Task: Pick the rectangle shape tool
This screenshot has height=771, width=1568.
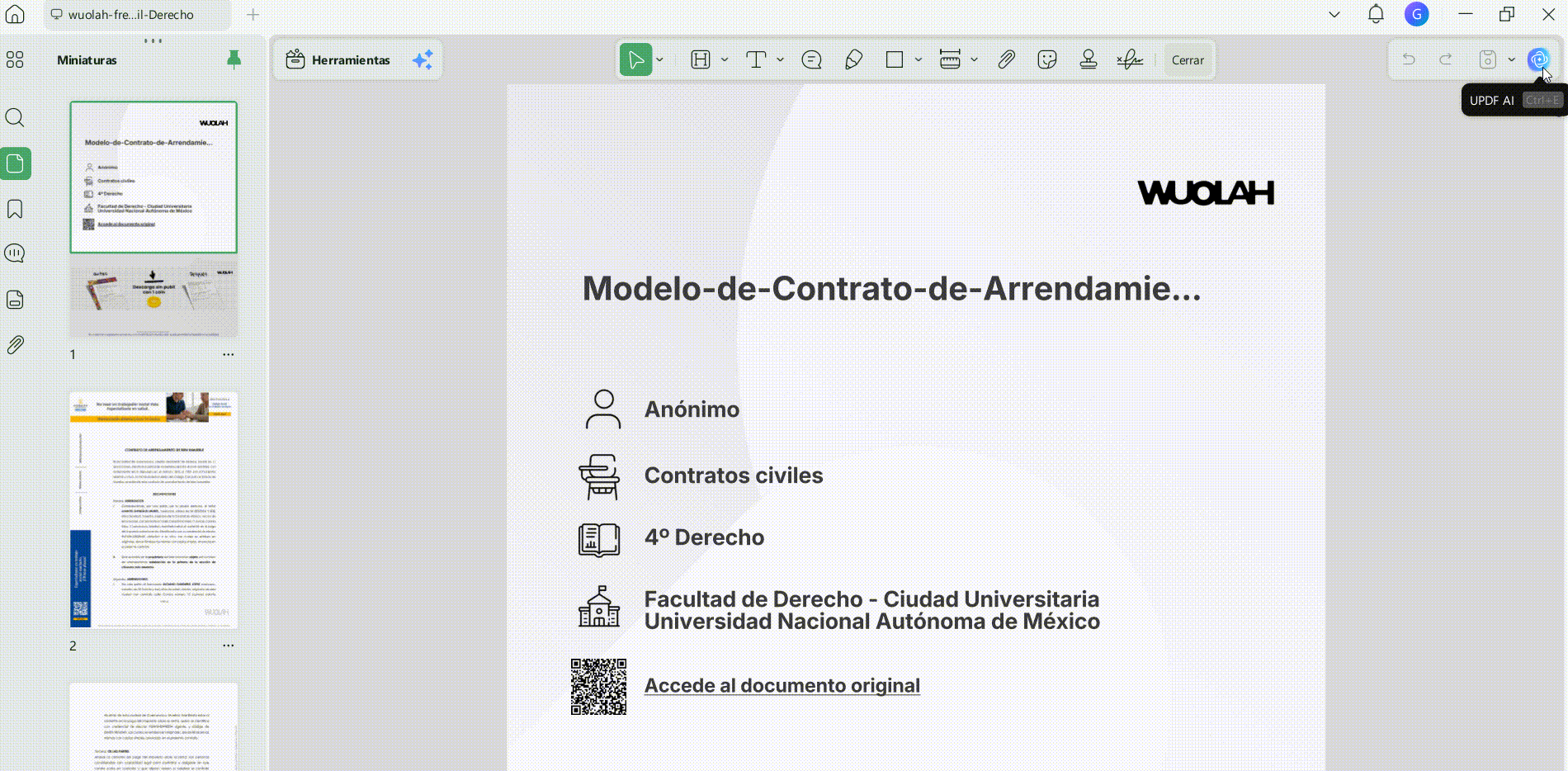Action: pos(895,59)
